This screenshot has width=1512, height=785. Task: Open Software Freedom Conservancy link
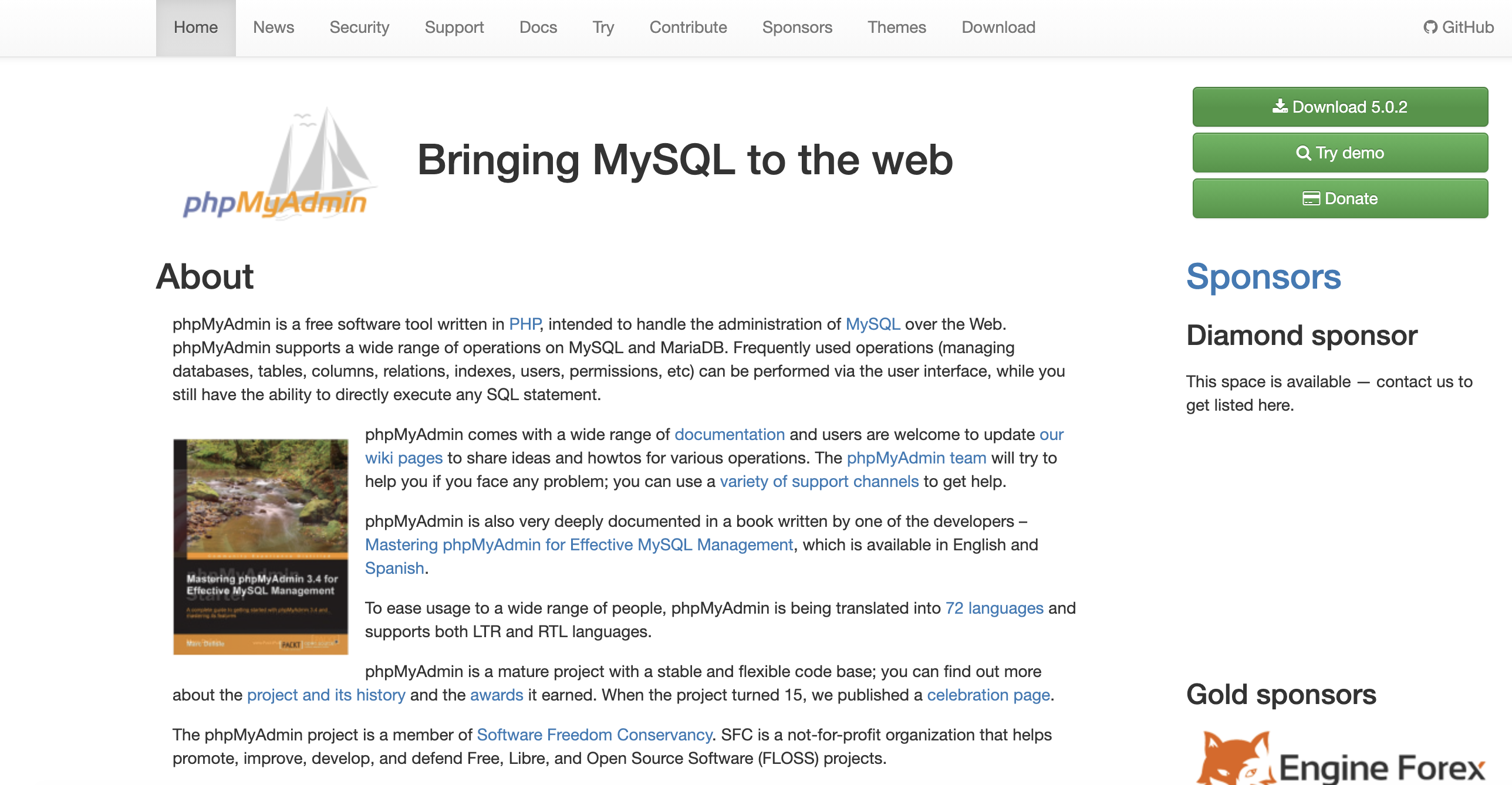coord(595,735)
